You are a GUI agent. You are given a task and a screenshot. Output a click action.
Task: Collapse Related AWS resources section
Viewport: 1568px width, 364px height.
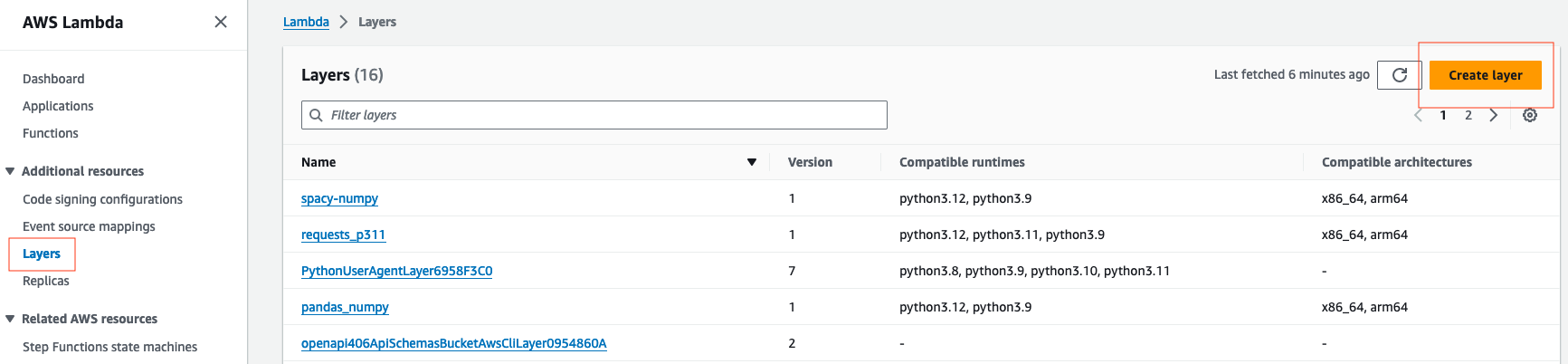[x=10, y=319]
